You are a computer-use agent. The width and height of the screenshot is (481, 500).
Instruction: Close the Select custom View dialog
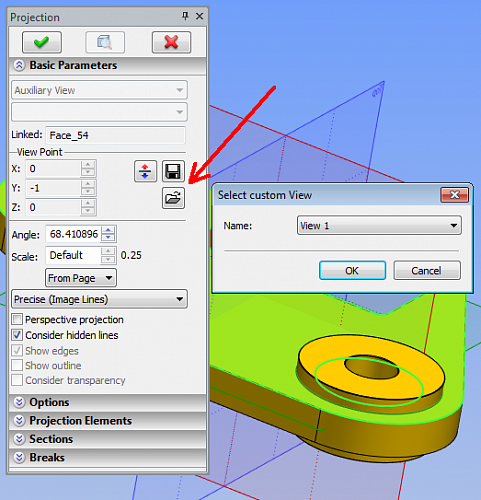click(455, 195)
